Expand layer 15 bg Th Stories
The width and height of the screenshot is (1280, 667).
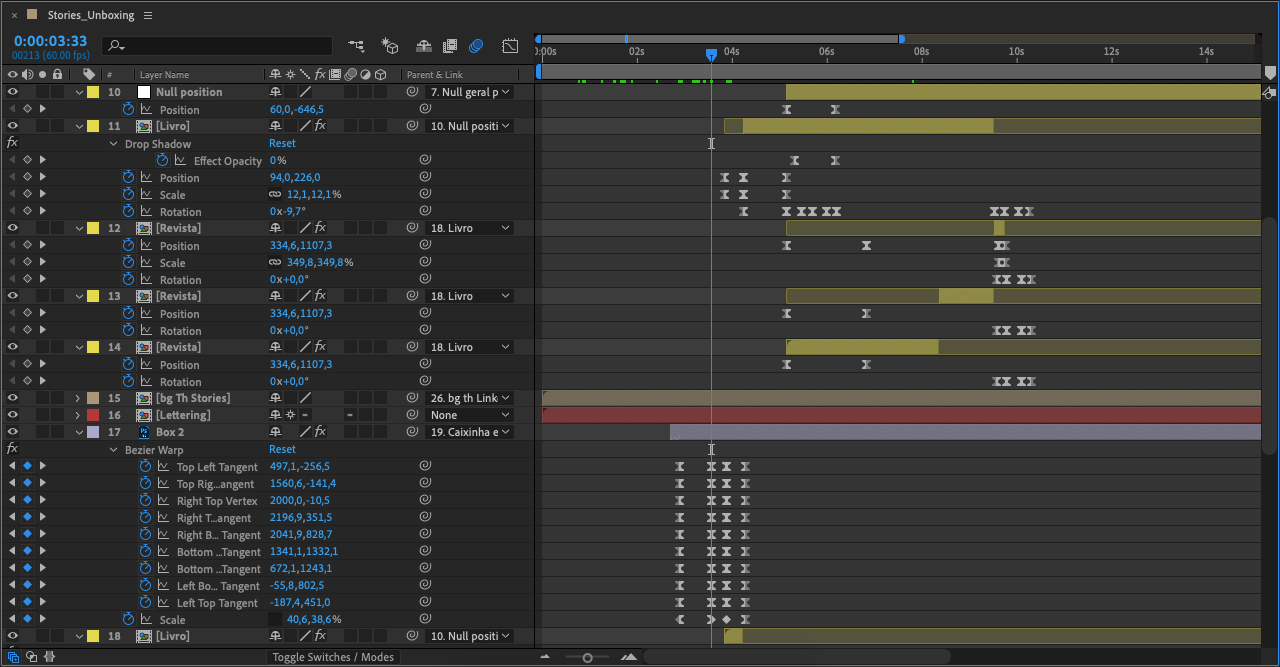coord(78,398)
